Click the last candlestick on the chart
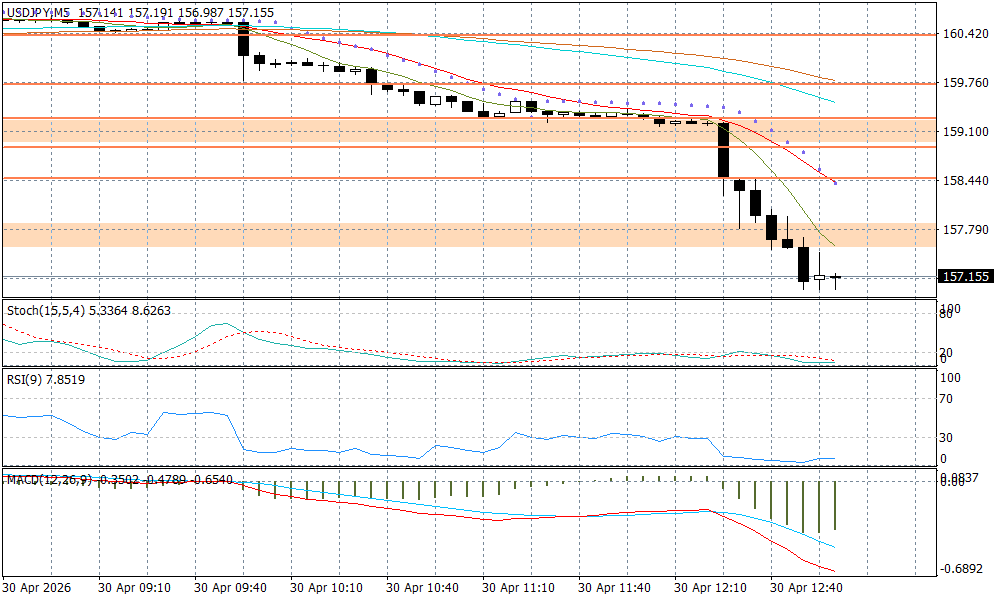This screenshot has height=600, width=1000. point(835,277)
